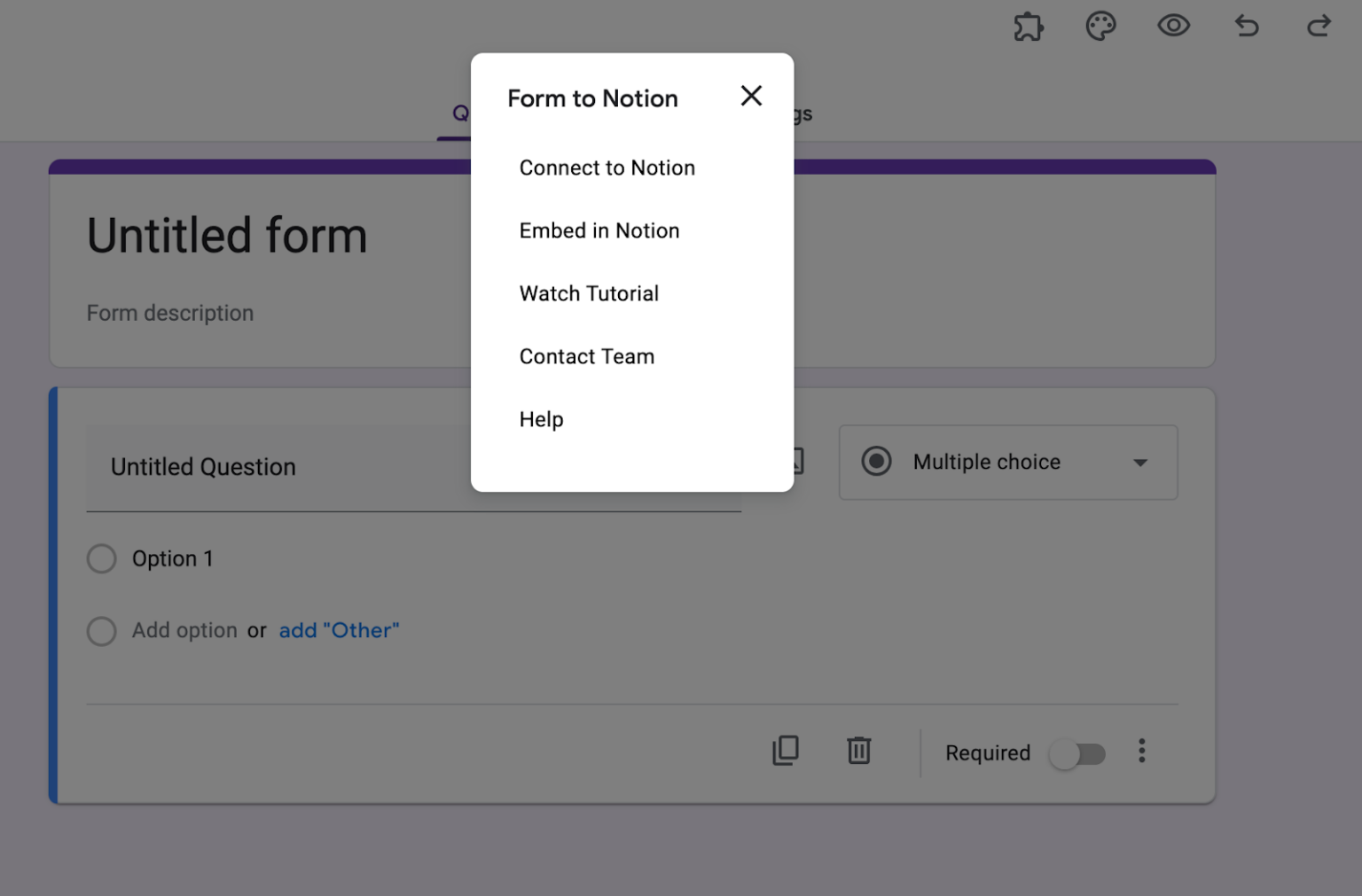Viewport: 1362px width, 896px height.
Task: Click the undo arrow icon
Action: pos(1246,27)
